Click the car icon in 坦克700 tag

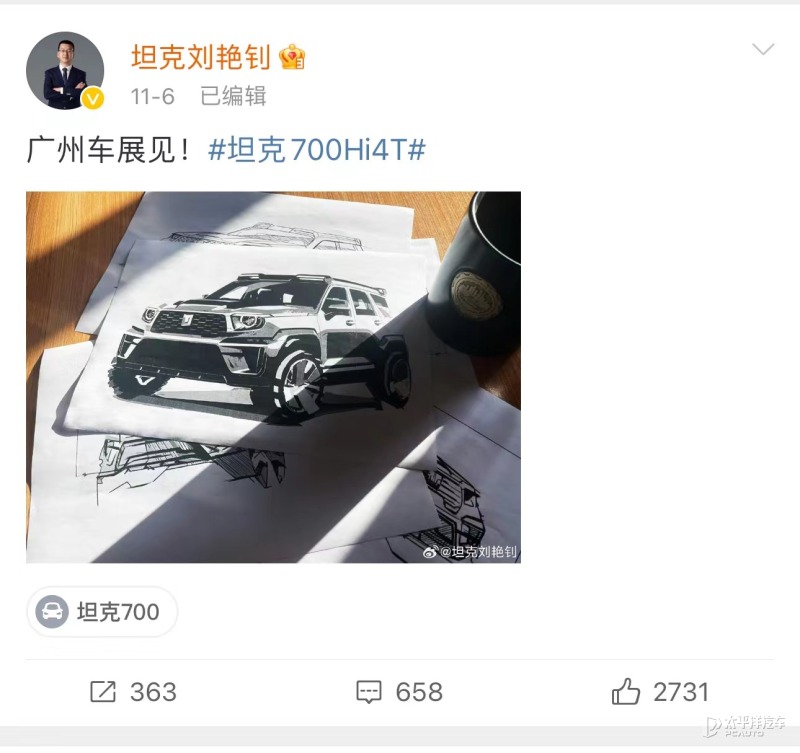[x=52, y=612]
